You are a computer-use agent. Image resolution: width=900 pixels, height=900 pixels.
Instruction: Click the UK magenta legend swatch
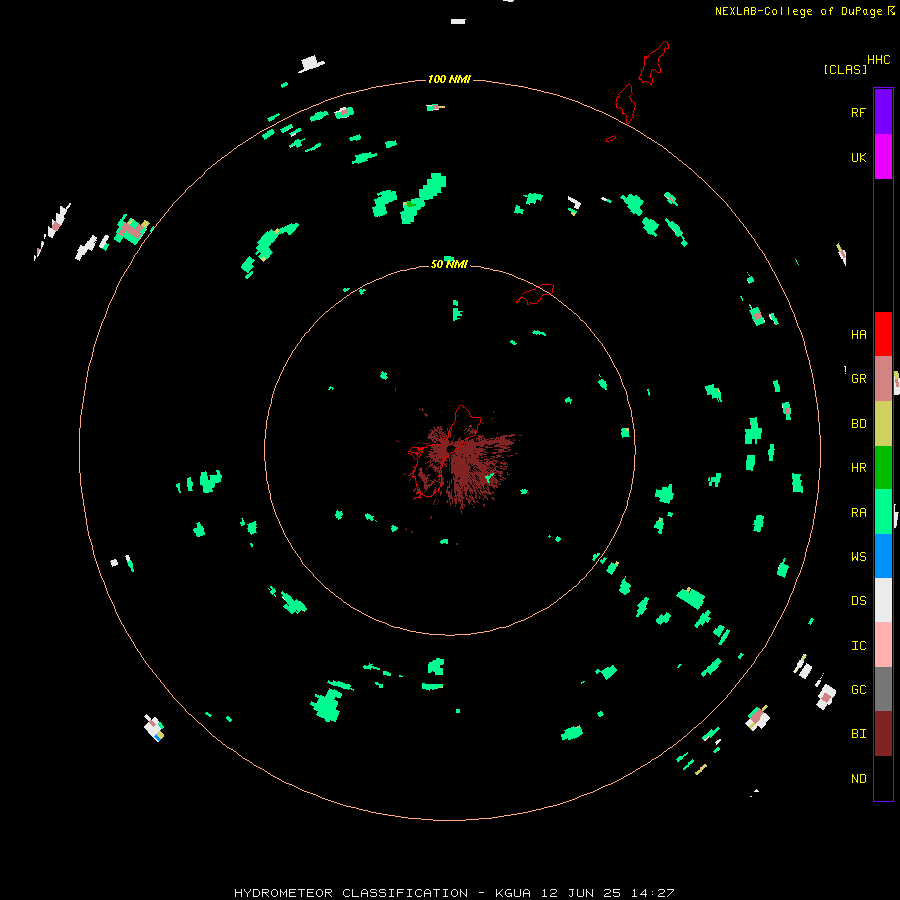883,157
